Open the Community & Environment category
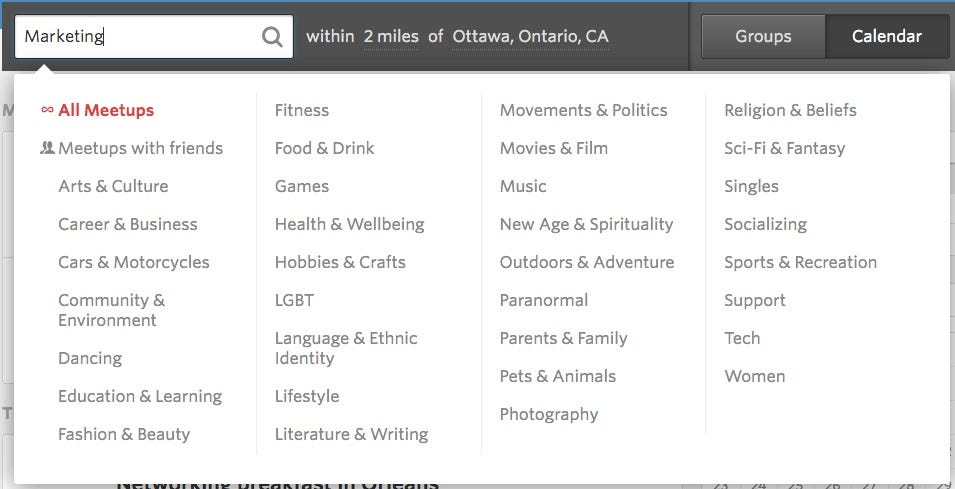The height and width of the screenshot is (489, 955). pos(111,310)
